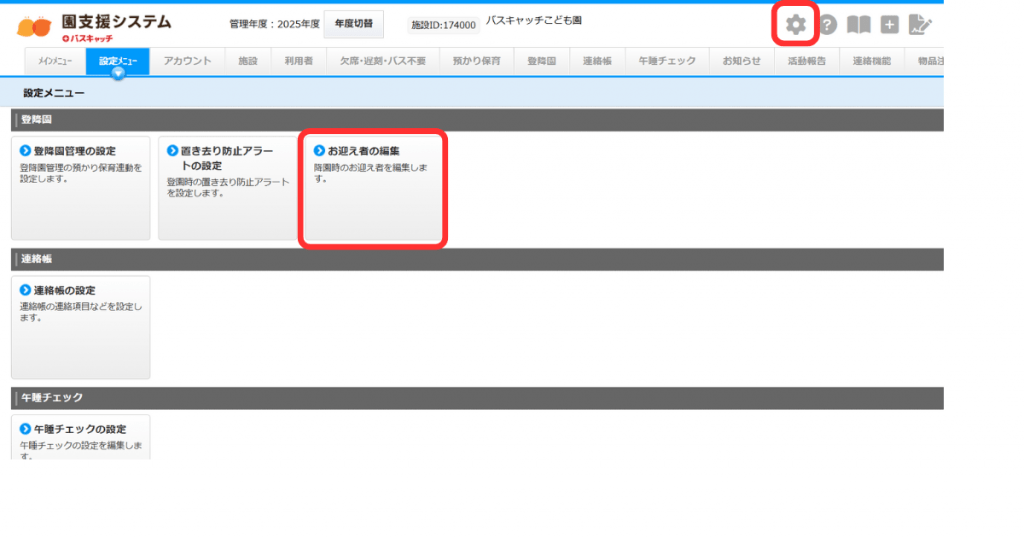
Task: Click the 年度切替 button
Action: [353, 23]
